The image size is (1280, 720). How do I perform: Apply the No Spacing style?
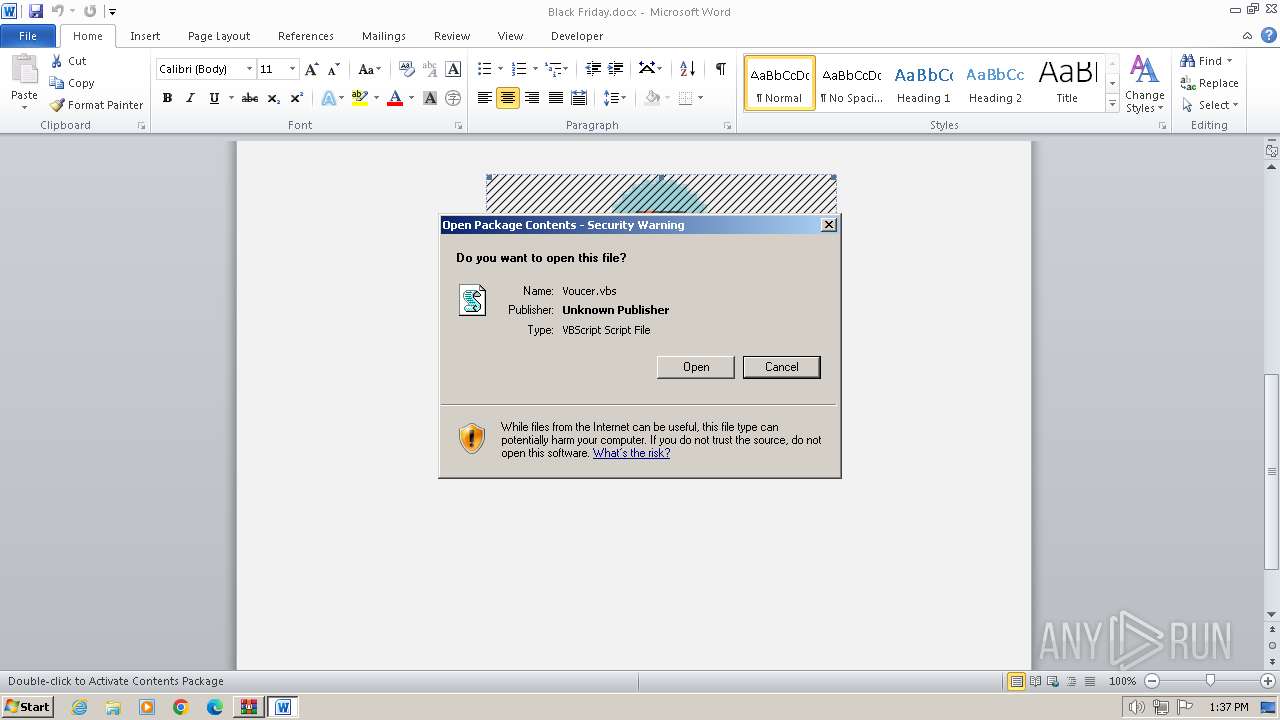[x=851, y=83]
